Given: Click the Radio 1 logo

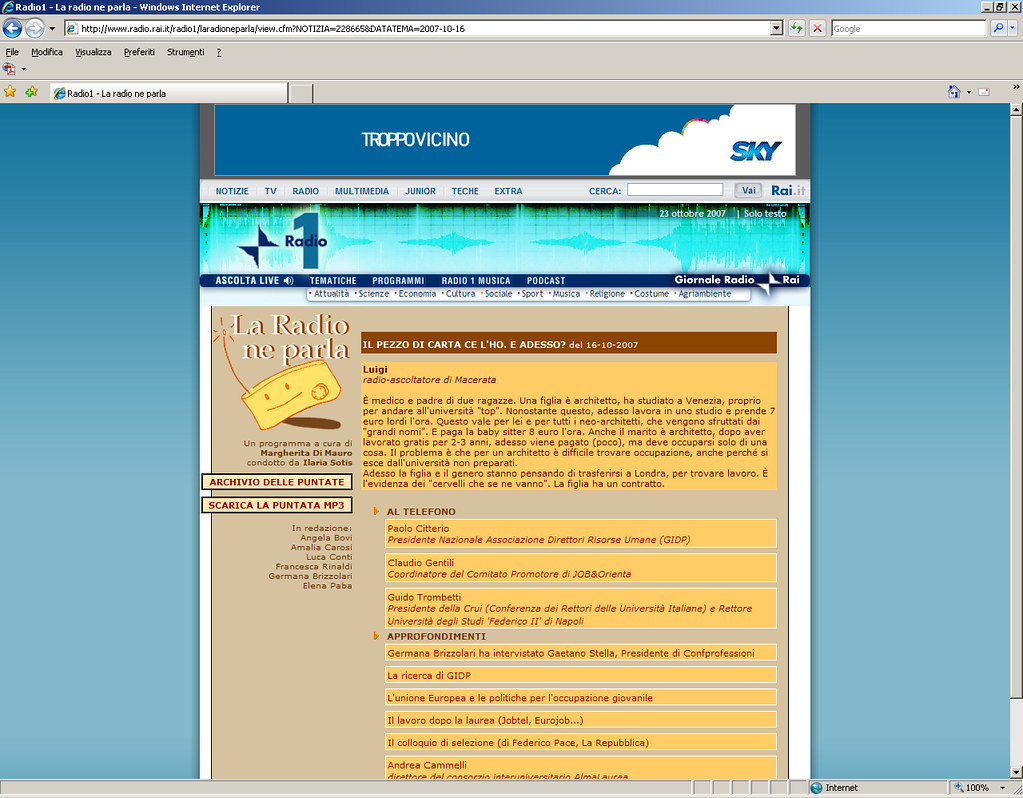Looking at the screenshot, I should click(282, 241).
